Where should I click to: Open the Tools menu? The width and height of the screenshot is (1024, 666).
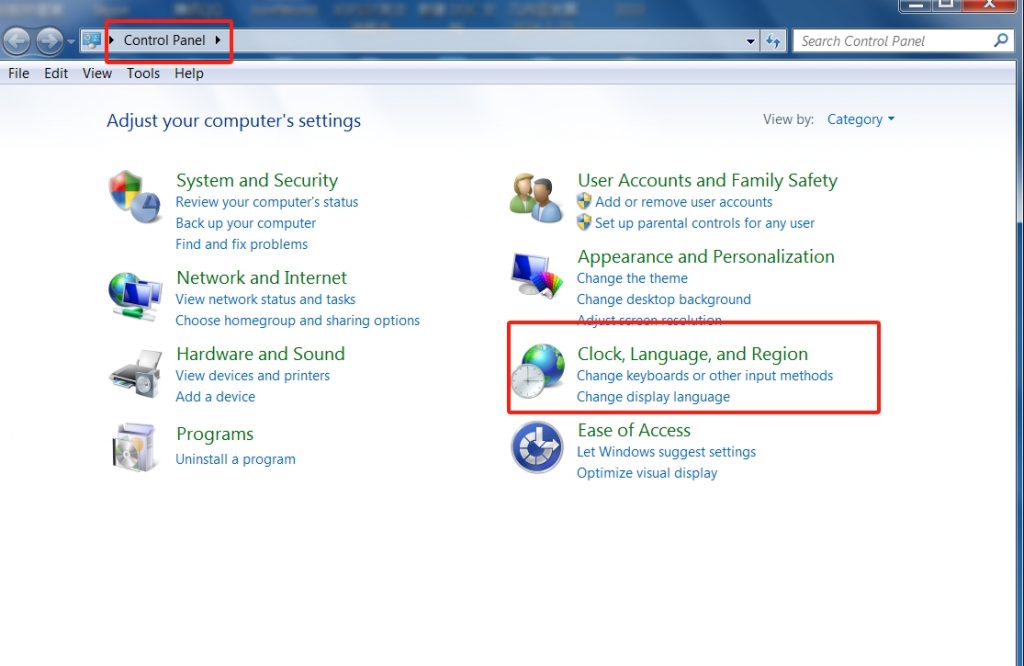coord(143,73)
